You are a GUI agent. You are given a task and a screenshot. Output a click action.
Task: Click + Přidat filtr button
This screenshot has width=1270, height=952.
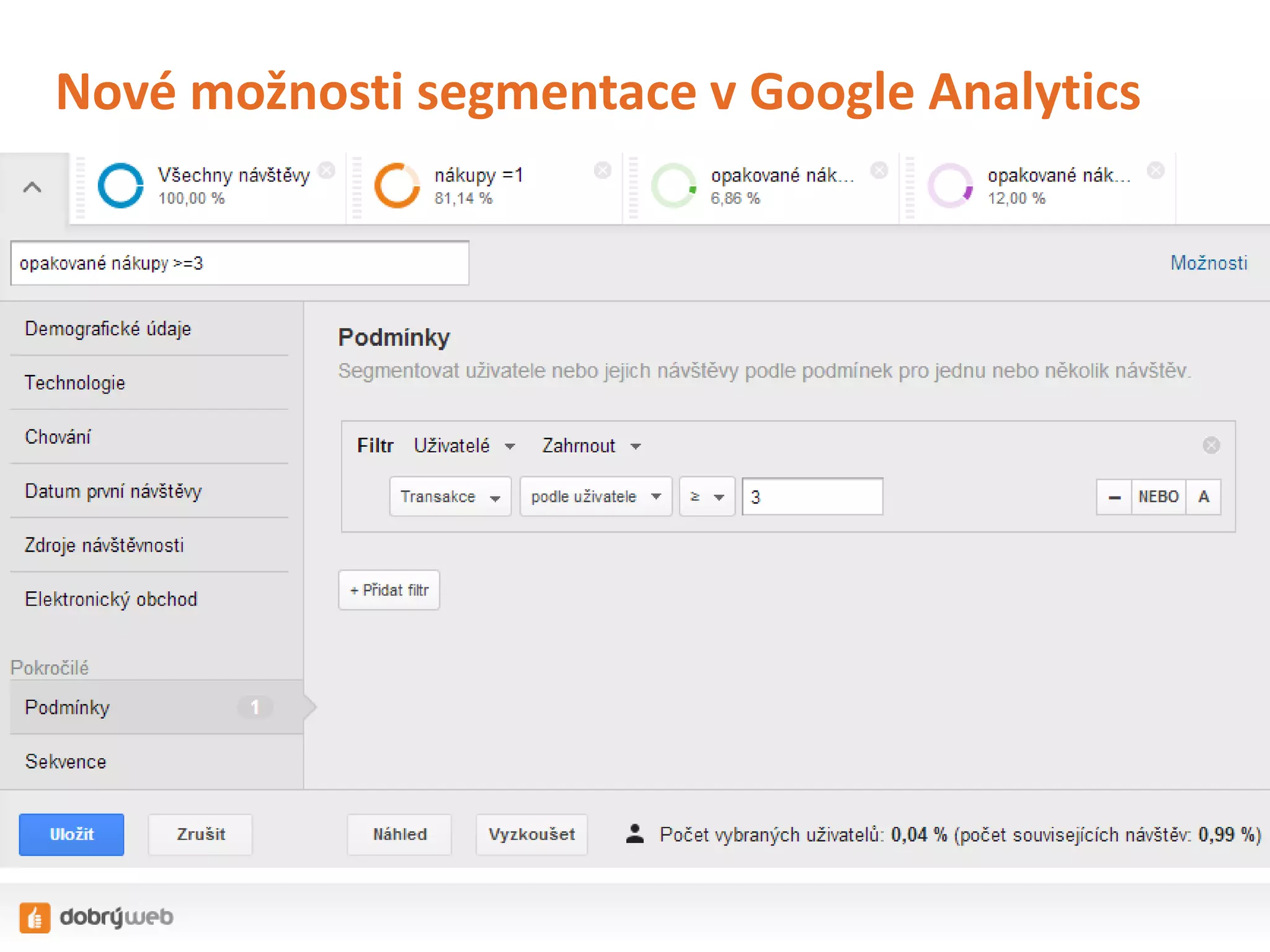389,590
